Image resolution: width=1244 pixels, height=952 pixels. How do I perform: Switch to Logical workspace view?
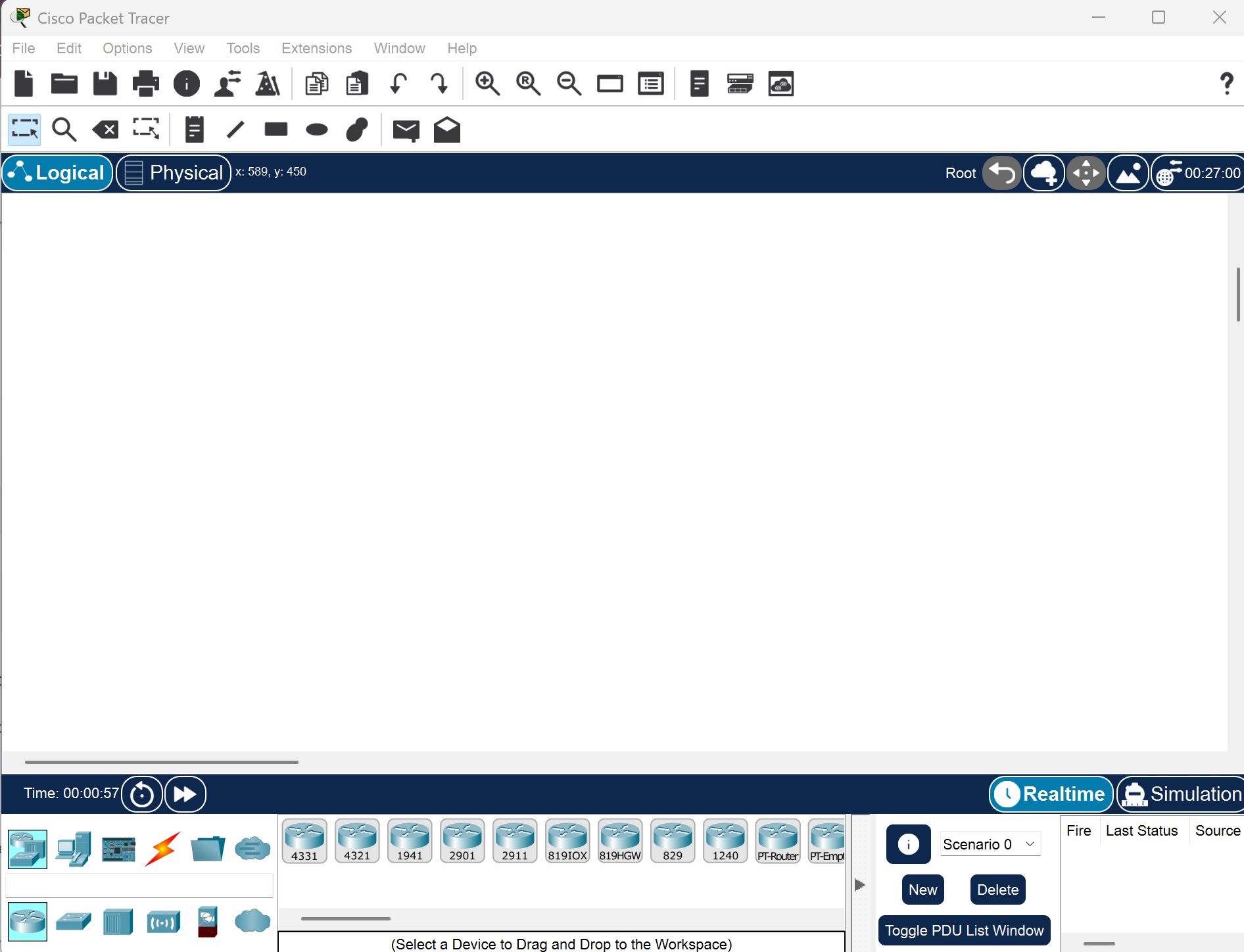(x=58, y=173)
